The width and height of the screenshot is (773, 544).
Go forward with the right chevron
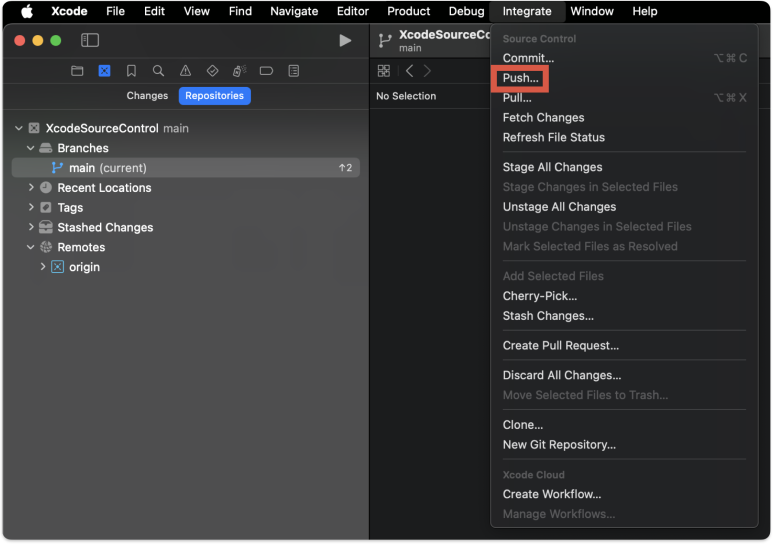(x=427, y=71)
